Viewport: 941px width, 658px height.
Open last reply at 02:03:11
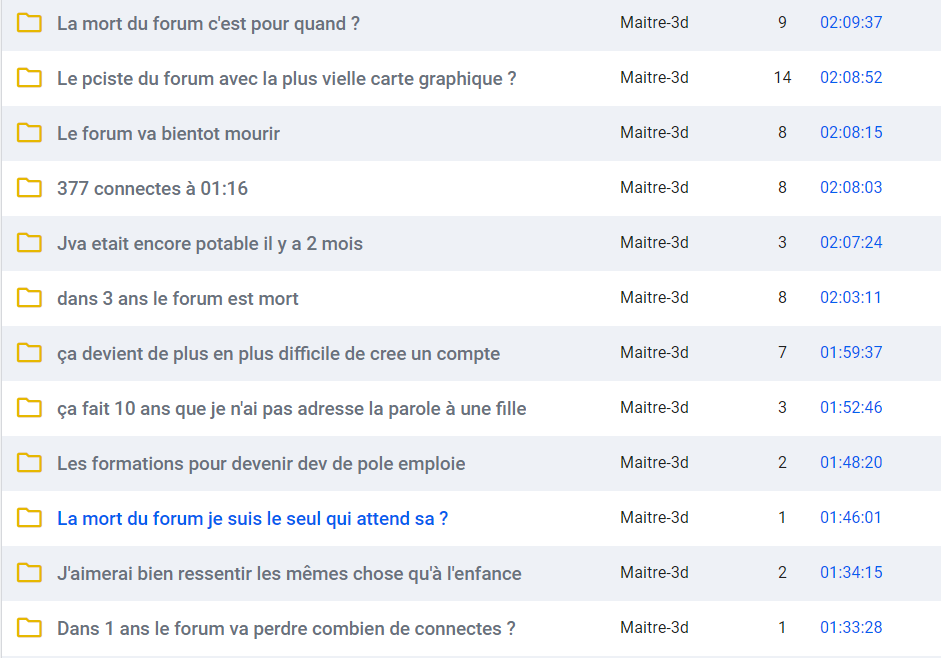[x=851, y=297]
